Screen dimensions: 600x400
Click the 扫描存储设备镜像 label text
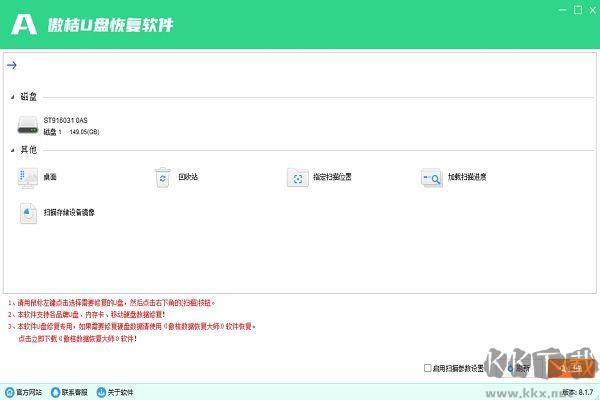69,212
